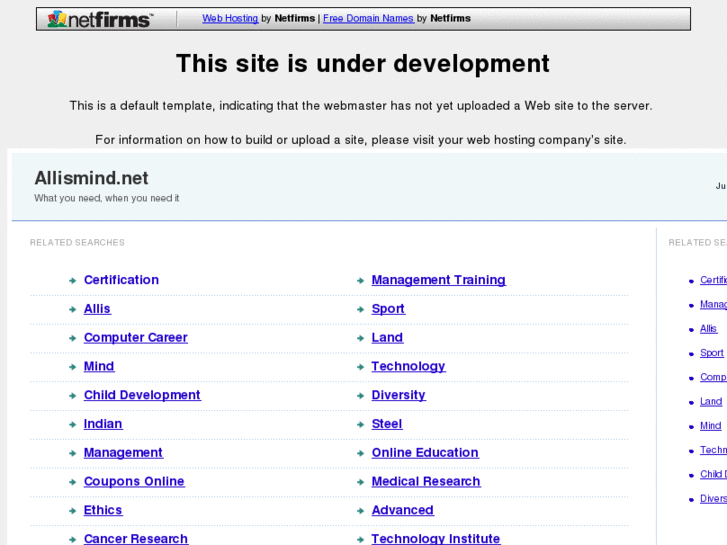Click the Allismind.net site title
This screenshot has width=727, height=545.
[91, 178]
